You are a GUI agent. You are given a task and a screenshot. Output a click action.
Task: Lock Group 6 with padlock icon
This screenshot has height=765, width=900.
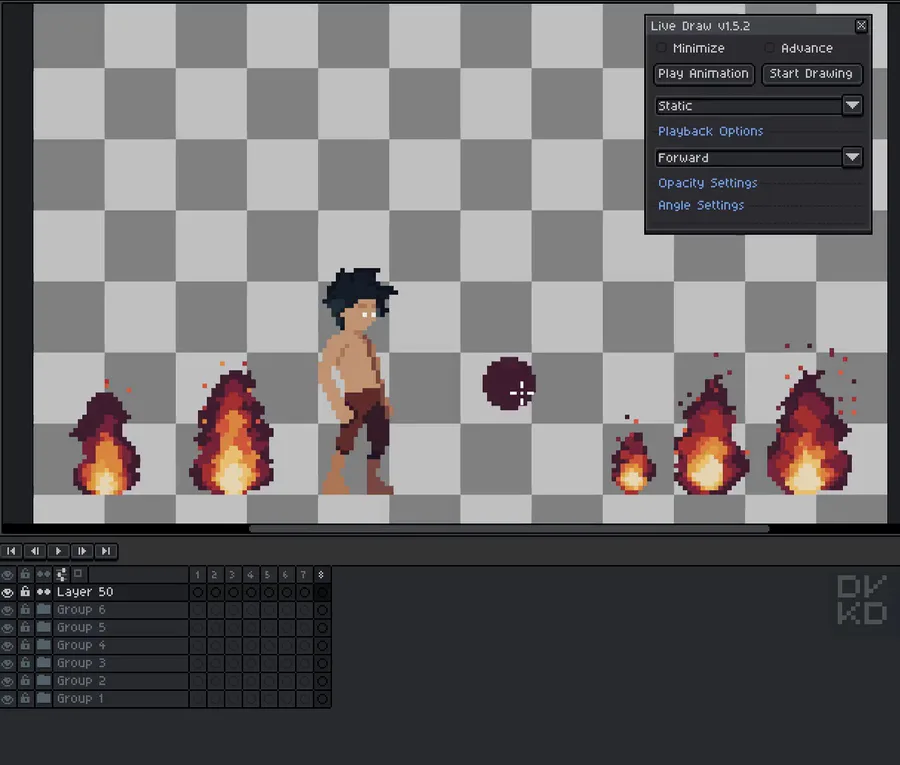[x=25, y=609]
